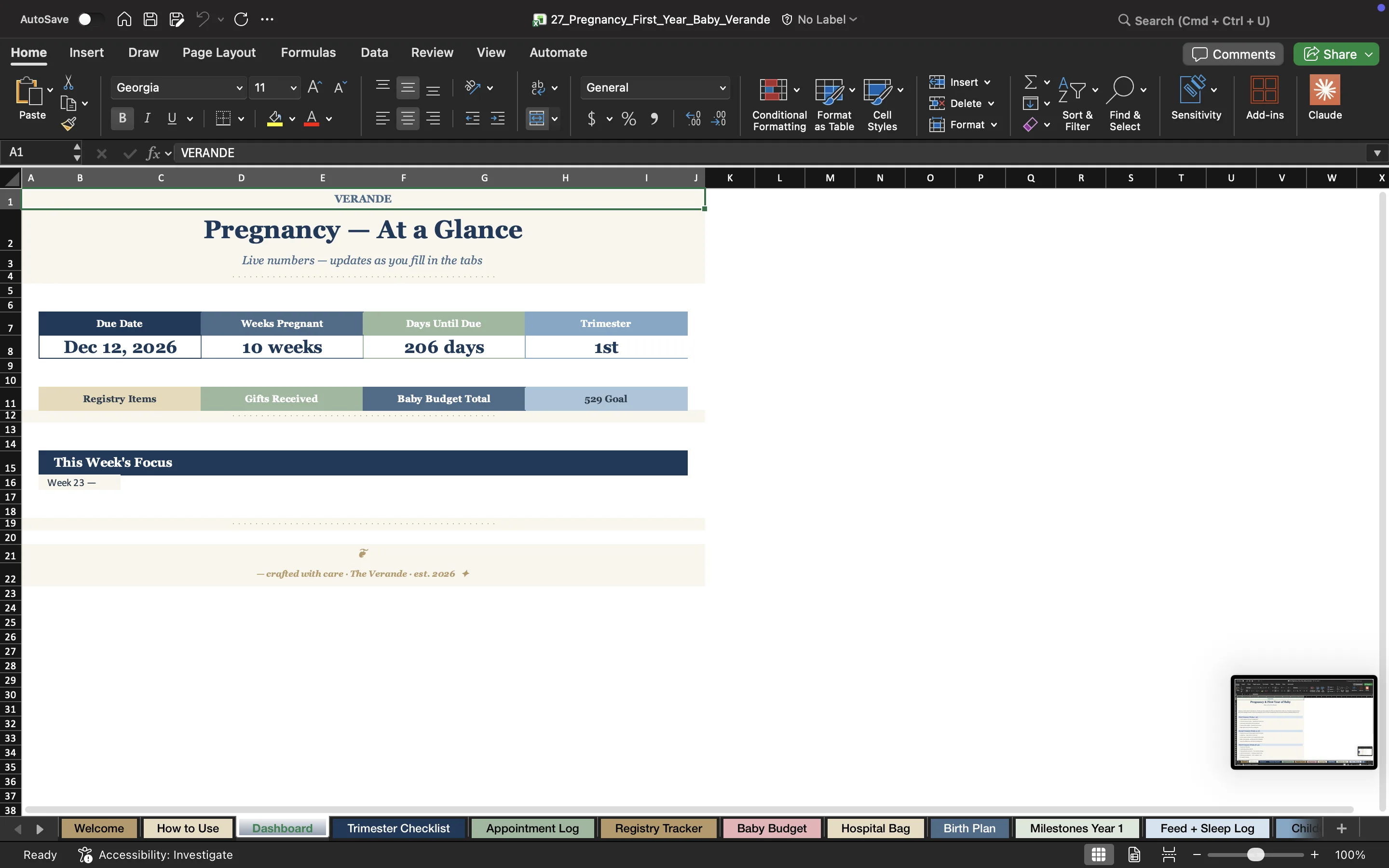Click the Redo circular arrow icon
This screenshot has width=1389, height=868.
241,19
